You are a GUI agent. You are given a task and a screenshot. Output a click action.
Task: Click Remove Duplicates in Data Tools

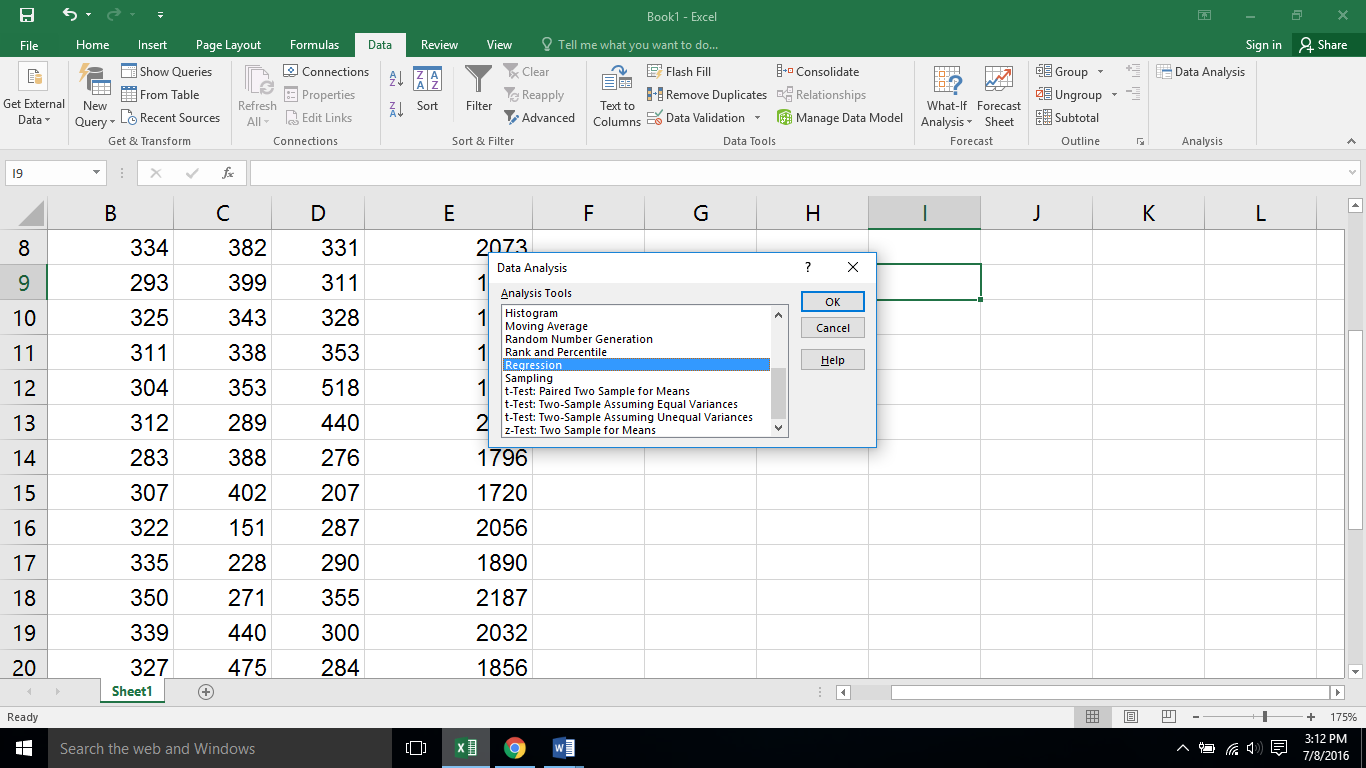[707, 95]
